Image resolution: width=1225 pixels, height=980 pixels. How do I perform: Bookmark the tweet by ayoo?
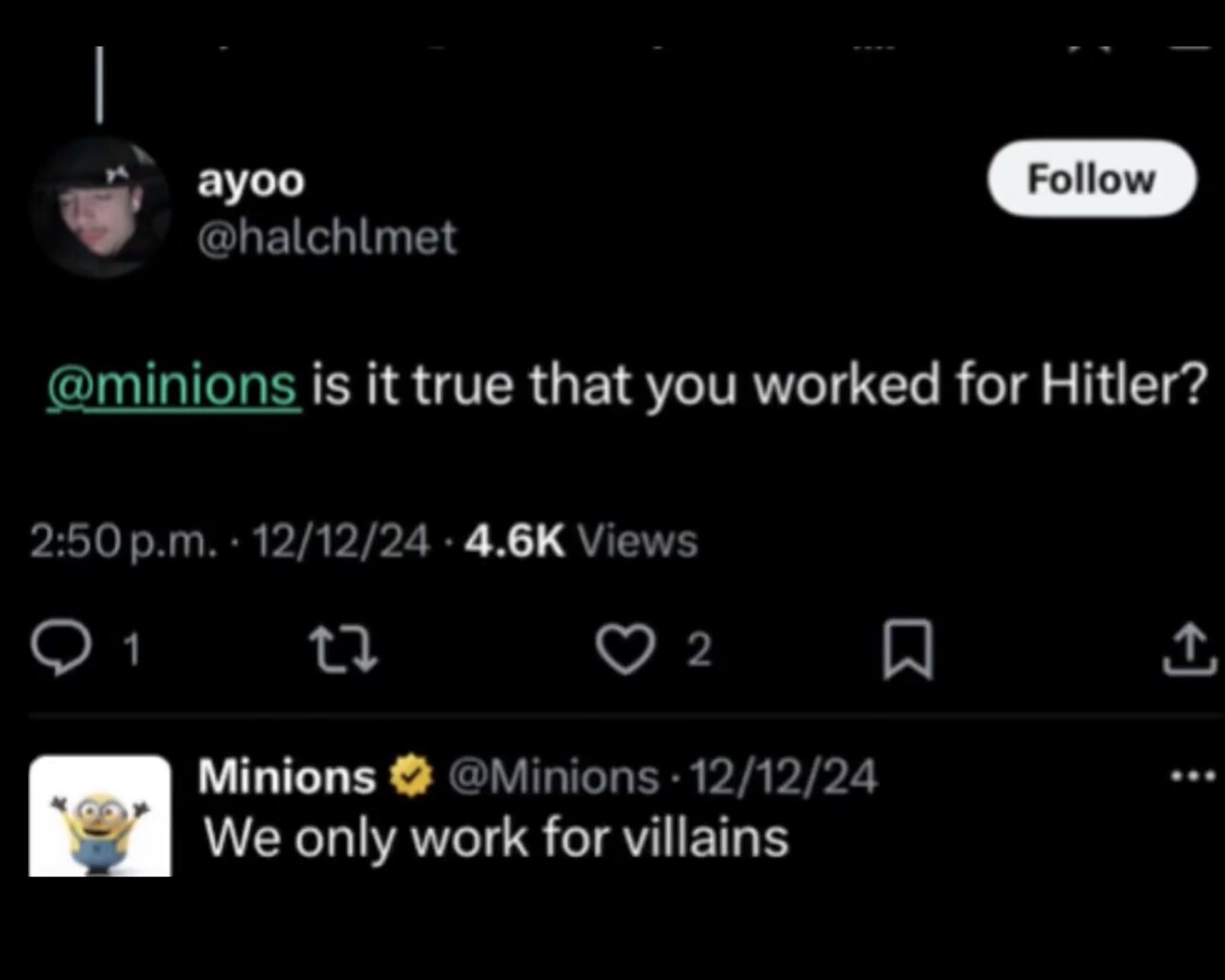click(x=908, y=649)
